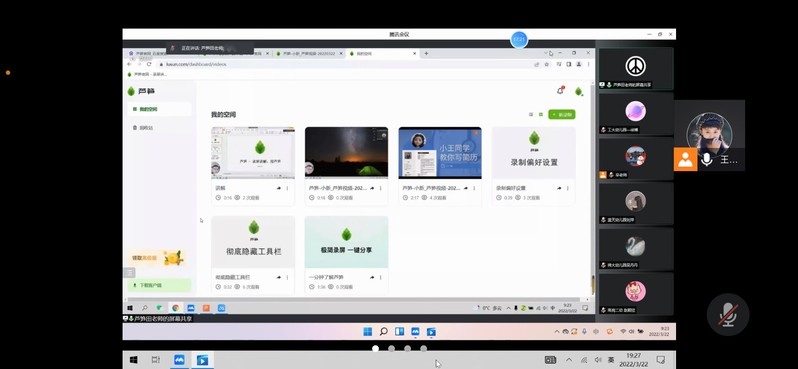Click the 下载客户端 download button
The width and height of the screenshot is (798, 369).
pyautogui.click(x=159, y=285)
